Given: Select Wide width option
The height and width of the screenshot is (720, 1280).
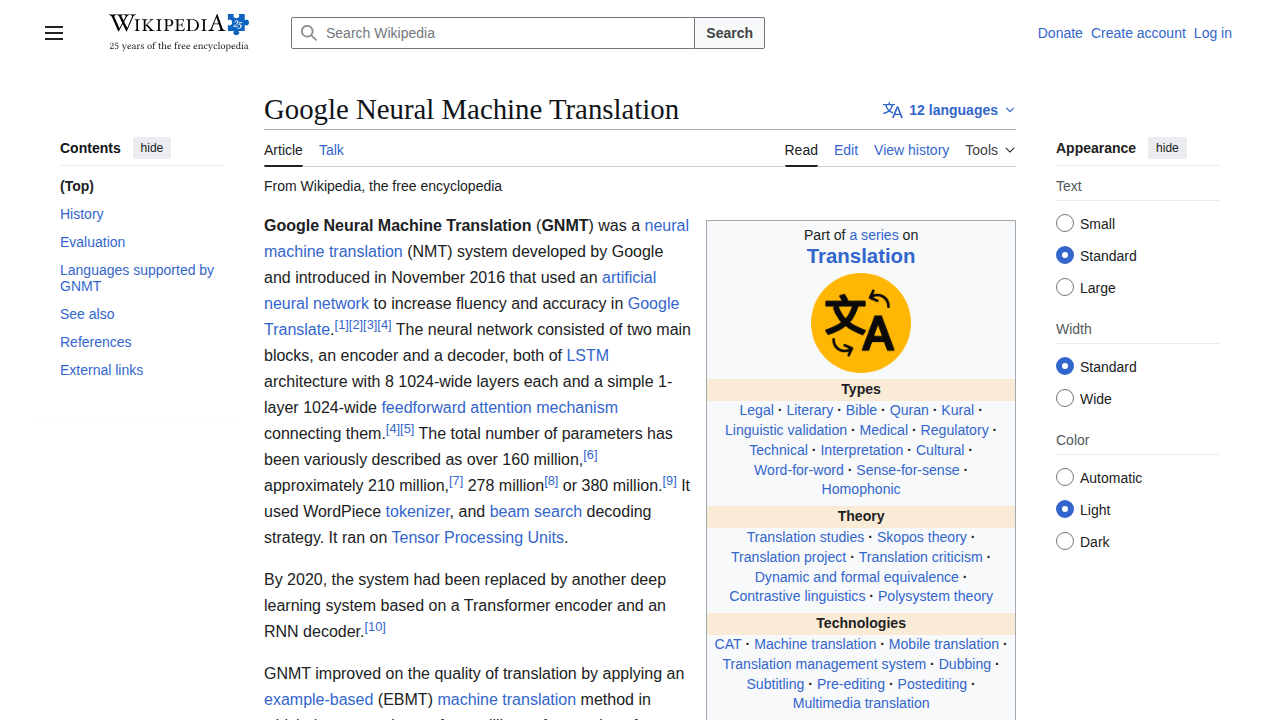Looking at the screenshot, I should tap(1065, 398).
